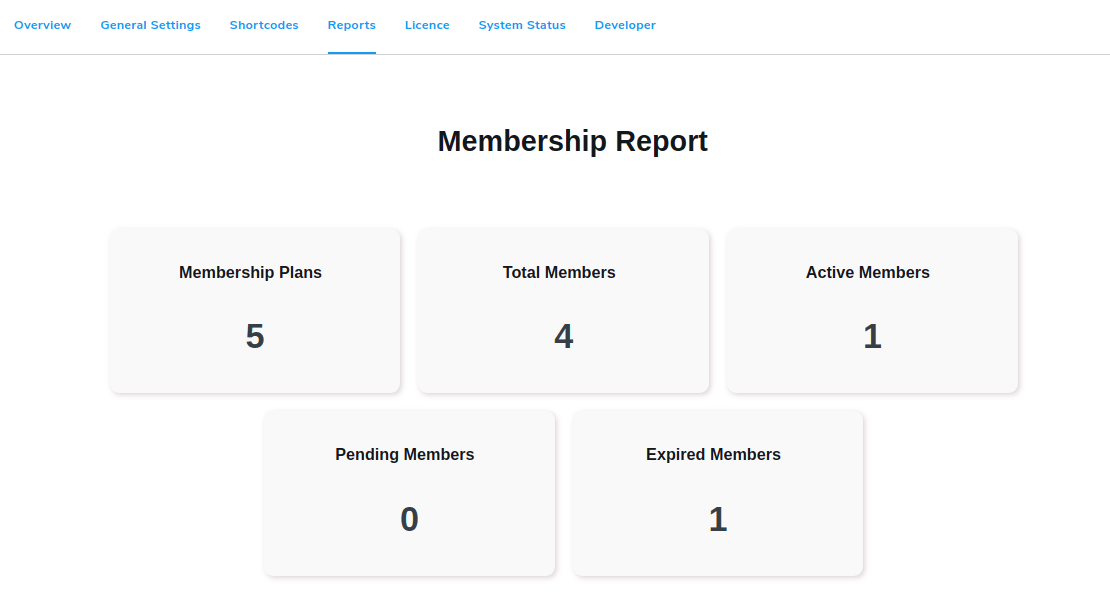
Task: Open the General Settings tab
Action: point(150,24)
